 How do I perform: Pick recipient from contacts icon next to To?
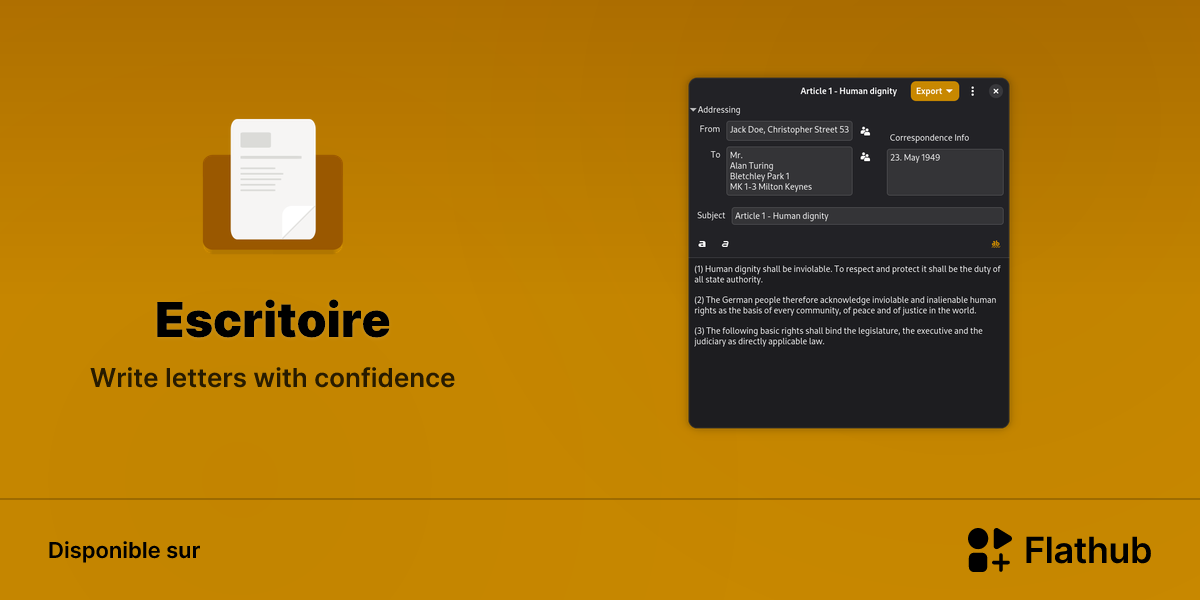(x=865, y=157)
